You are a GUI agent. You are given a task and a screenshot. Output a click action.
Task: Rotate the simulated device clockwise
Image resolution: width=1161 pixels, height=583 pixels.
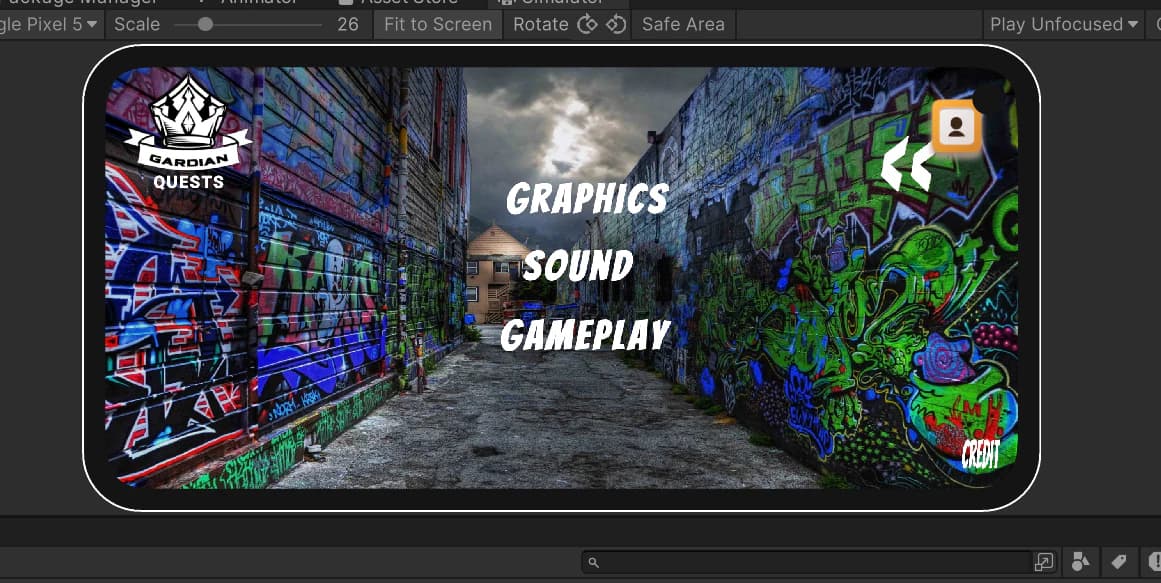tap(587, 24)
